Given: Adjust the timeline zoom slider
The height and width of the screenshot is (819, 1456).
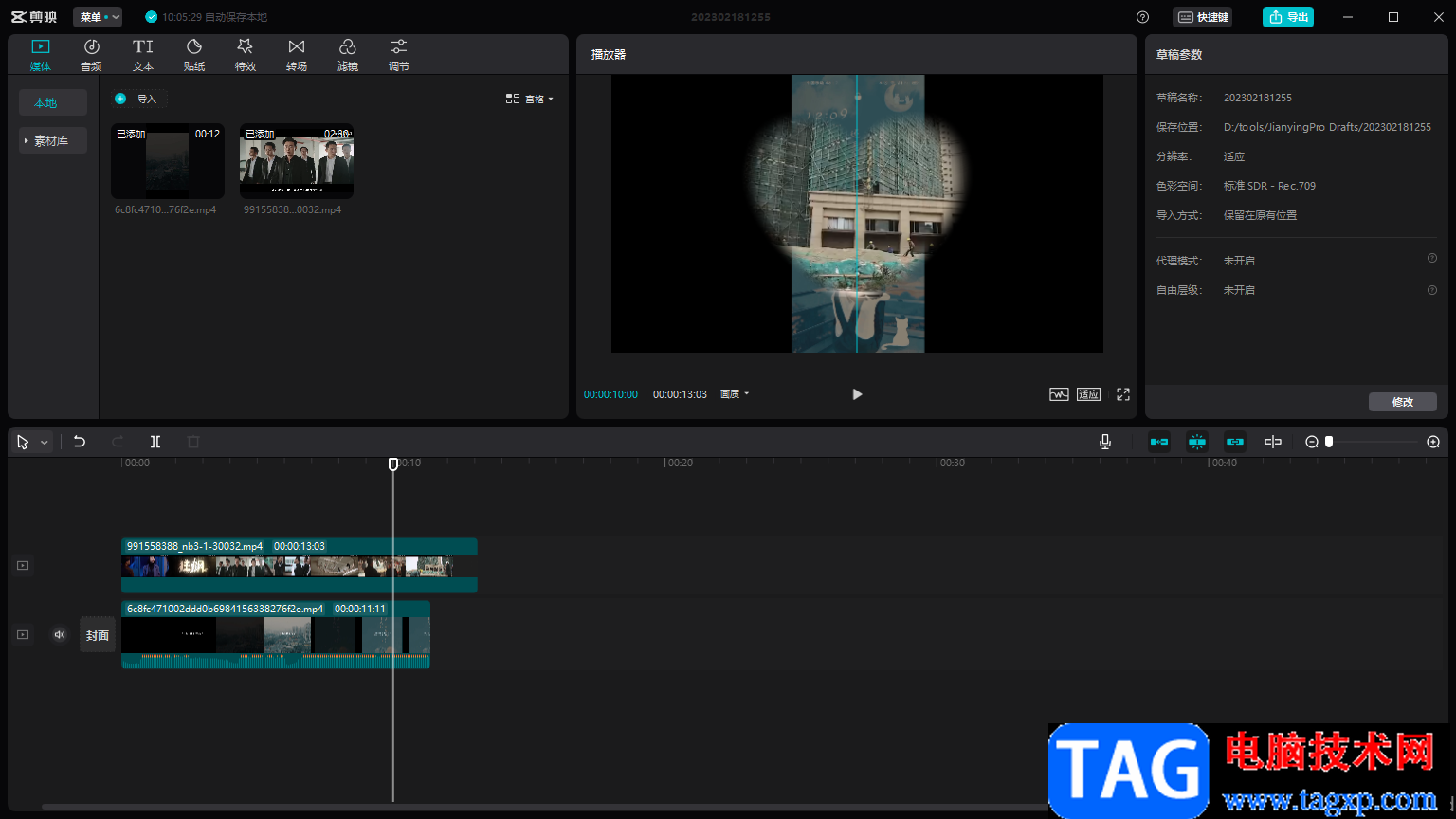Looking at the screenshot, I should point(1329,442).
